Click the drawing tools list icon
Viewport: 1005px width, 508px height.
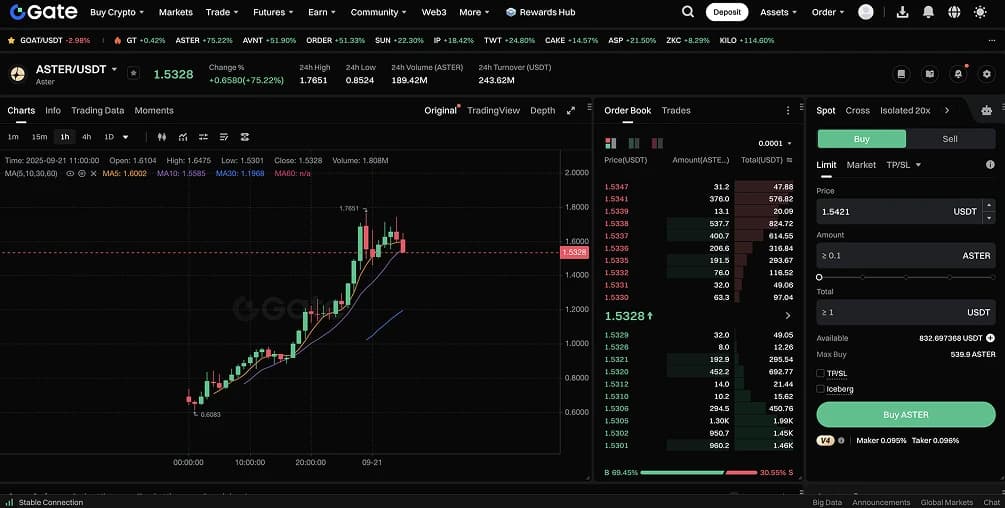click(x=224, y=137)
